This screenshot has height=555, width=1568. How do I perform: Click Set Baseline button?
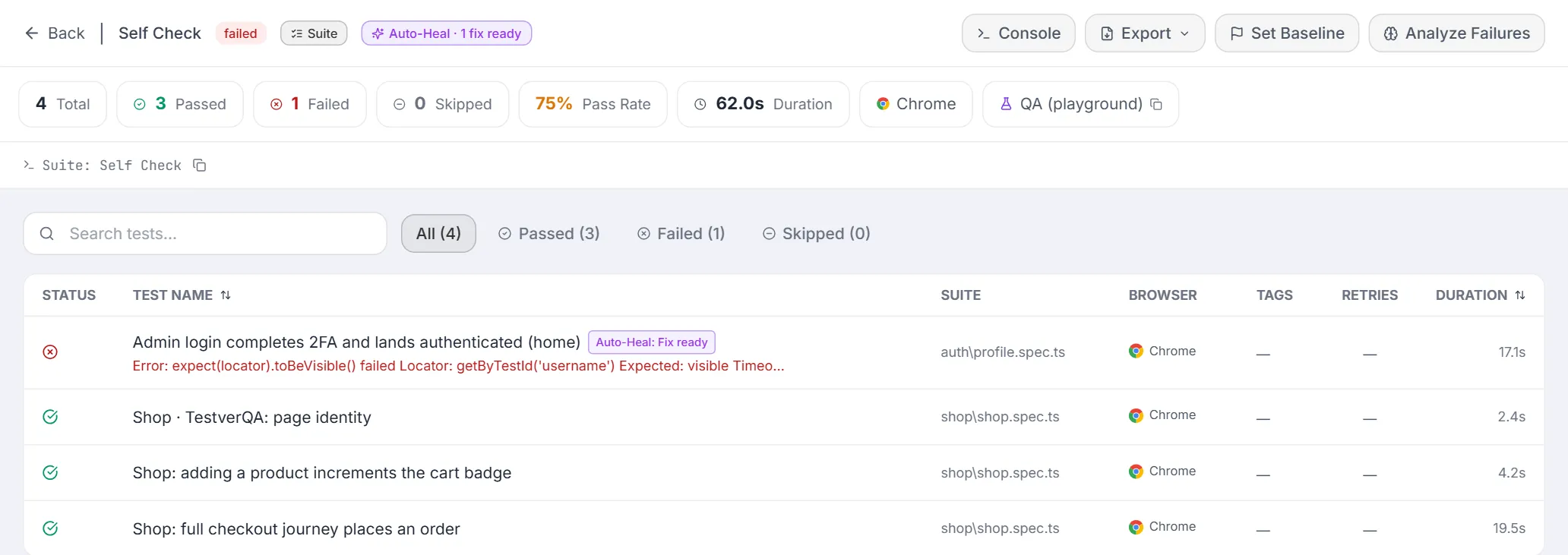(x=1286, y=33)
